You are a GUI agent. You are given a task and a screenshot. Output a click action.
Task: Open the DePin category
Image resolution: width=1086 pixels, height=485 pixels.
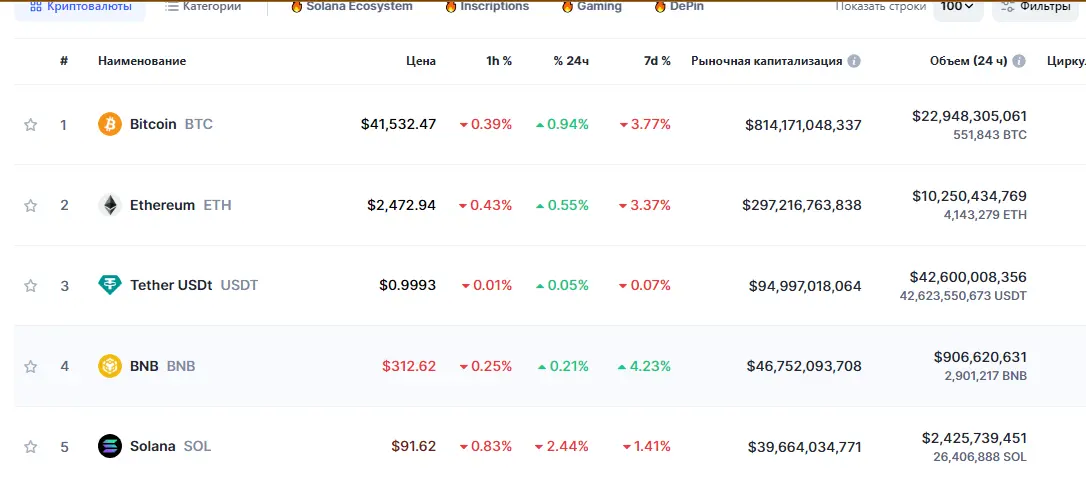tap(679, 7)
